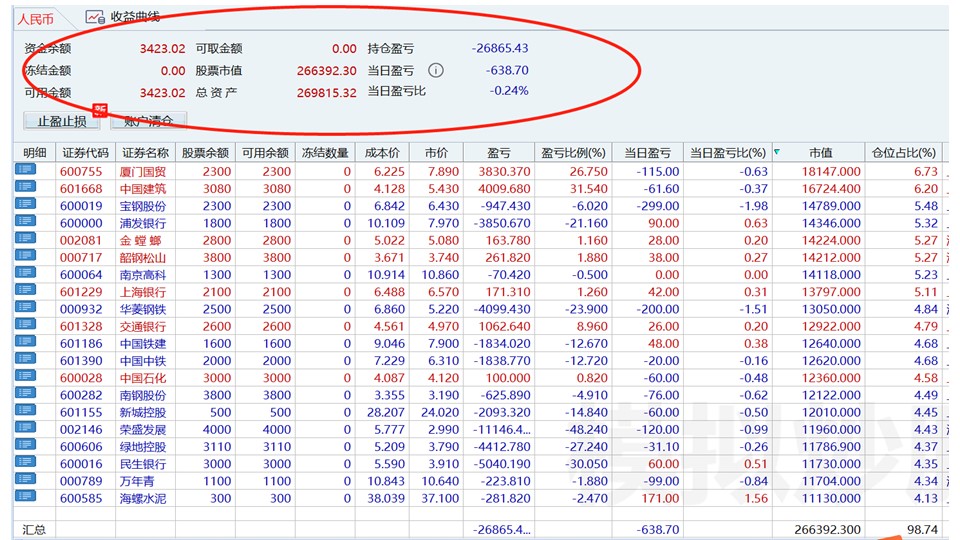This screenshot has height=540, width=960.
Task: Open details icon for 厦门国贸 row
Action: [x=25, y=170]
